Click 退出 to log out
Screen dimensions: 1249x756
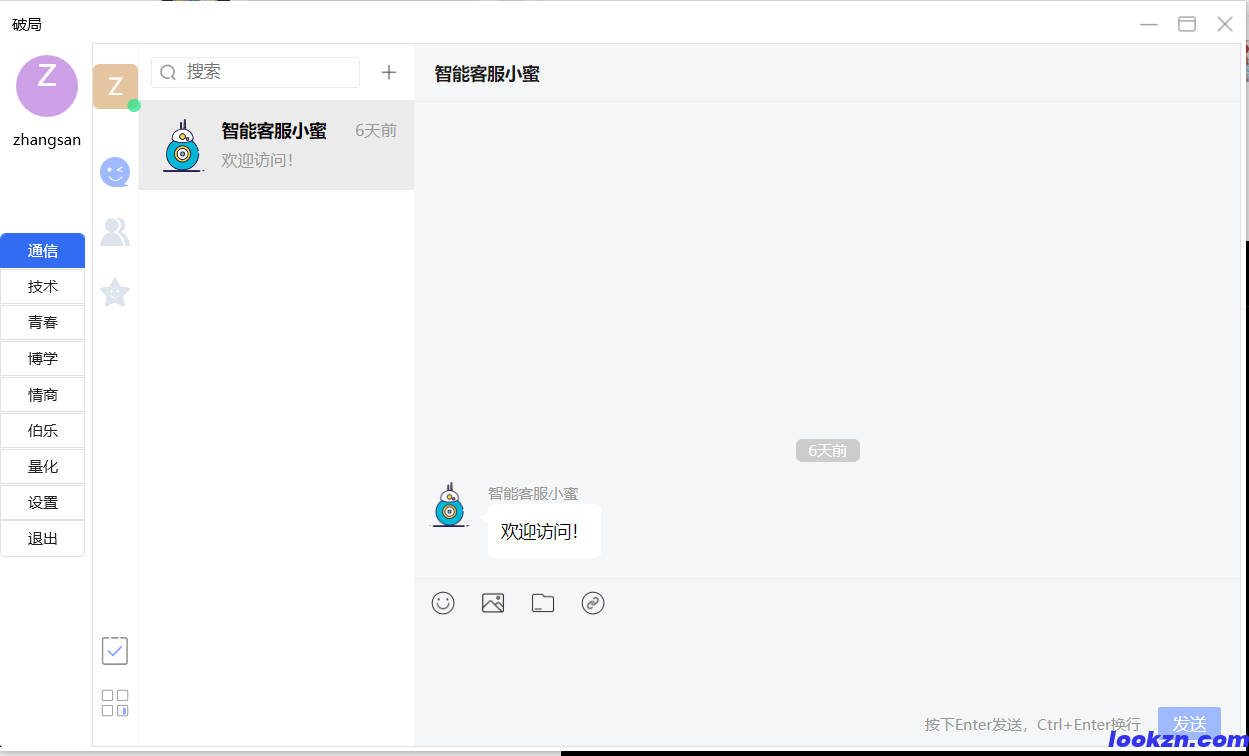[42, 538]
